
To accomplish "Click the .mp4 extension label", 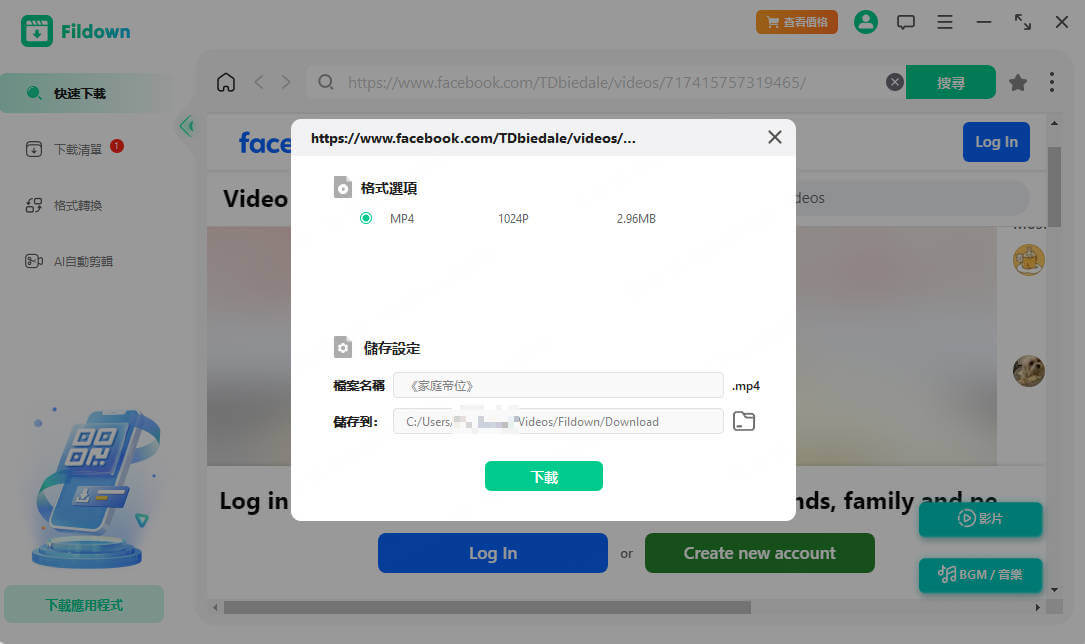I will pyautogui.click(x=746, y=386).
